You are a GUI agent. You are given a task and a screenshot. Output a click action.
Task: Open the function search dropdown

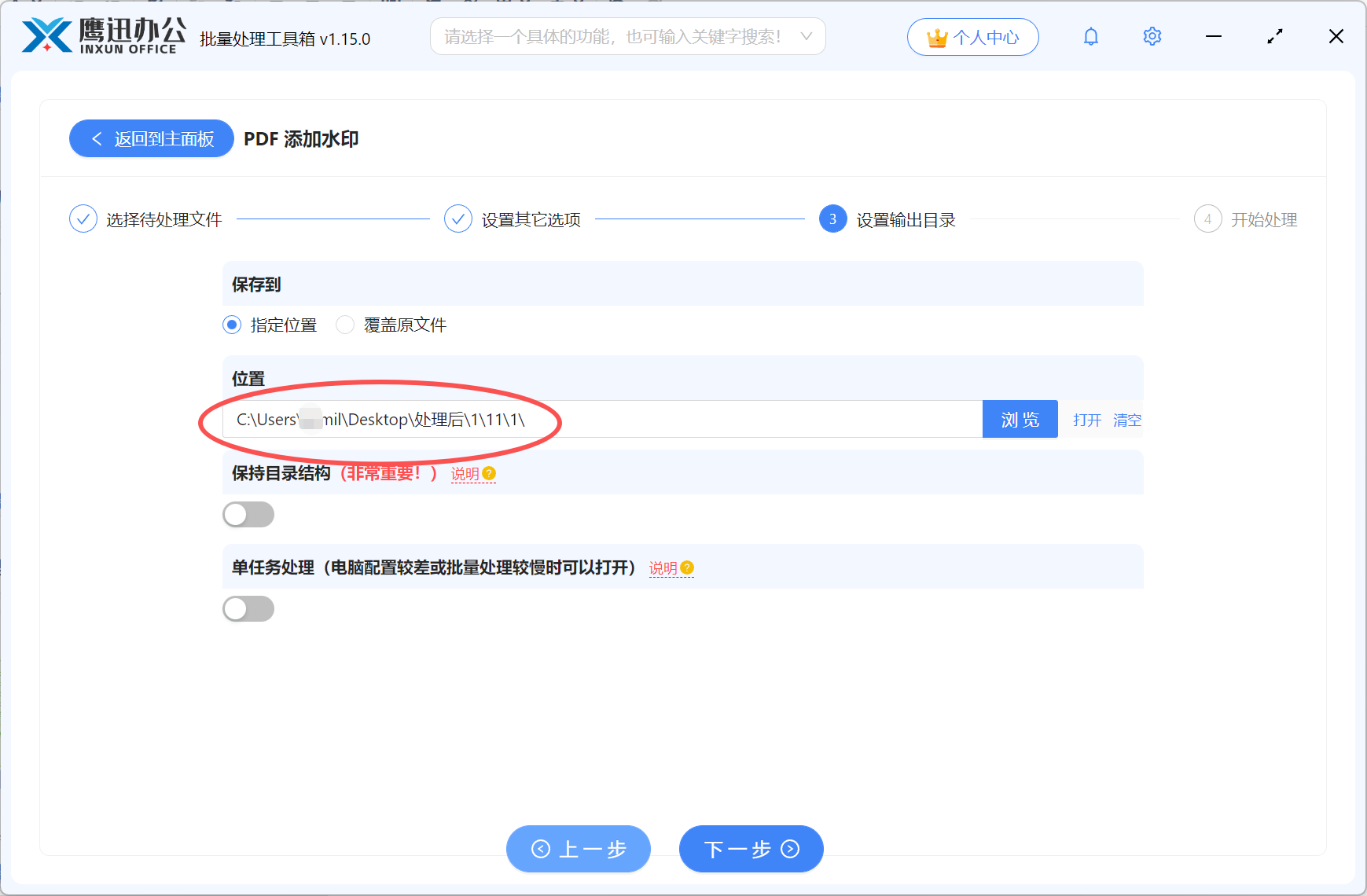pos(628,36)
